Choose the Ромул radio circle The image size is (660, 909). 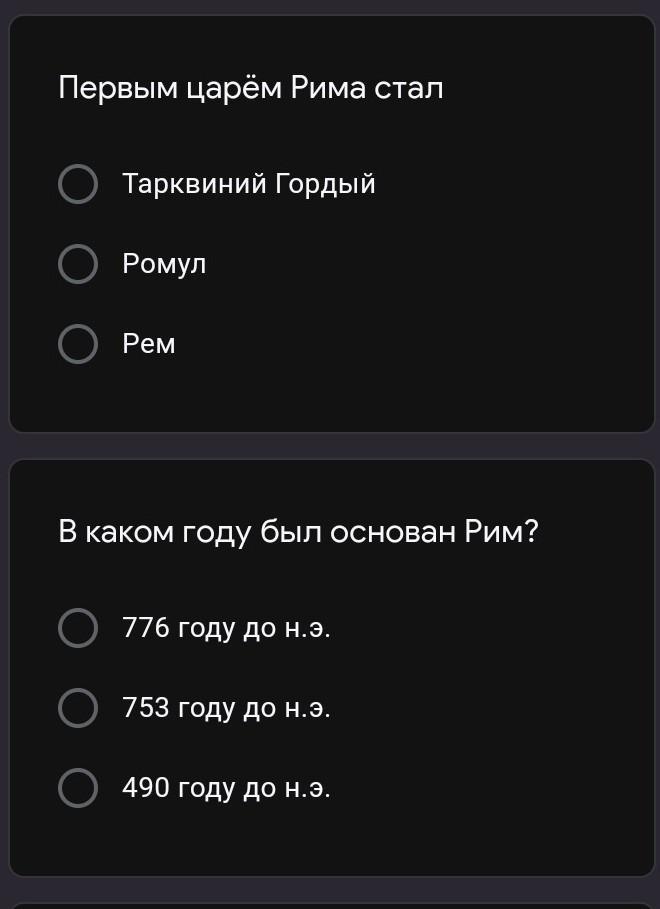[78, 265]
